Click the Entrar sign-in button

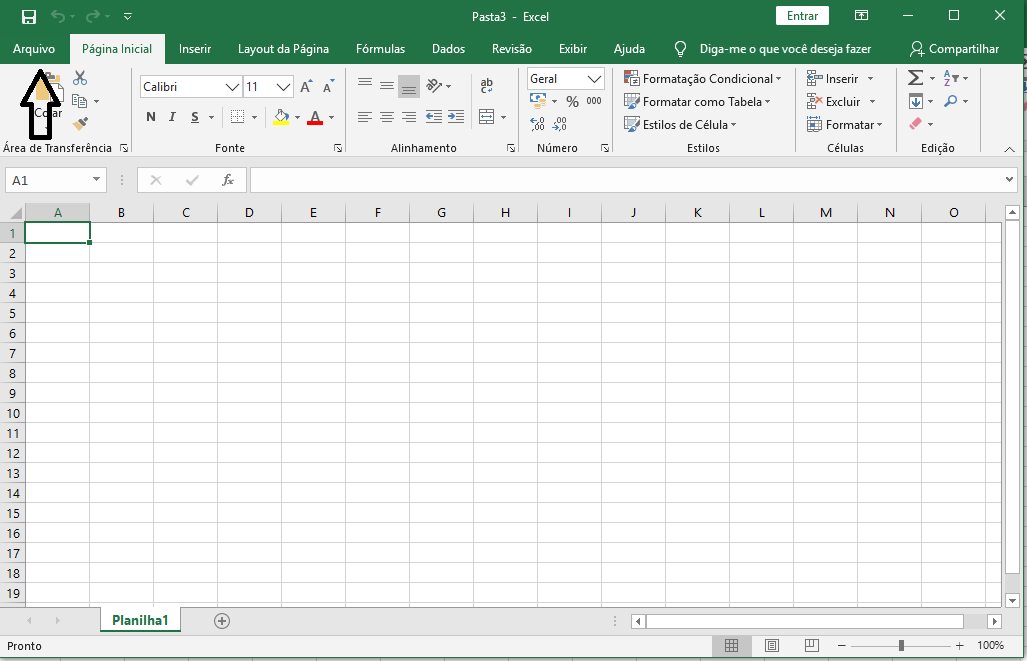click(x=802, y=16)
